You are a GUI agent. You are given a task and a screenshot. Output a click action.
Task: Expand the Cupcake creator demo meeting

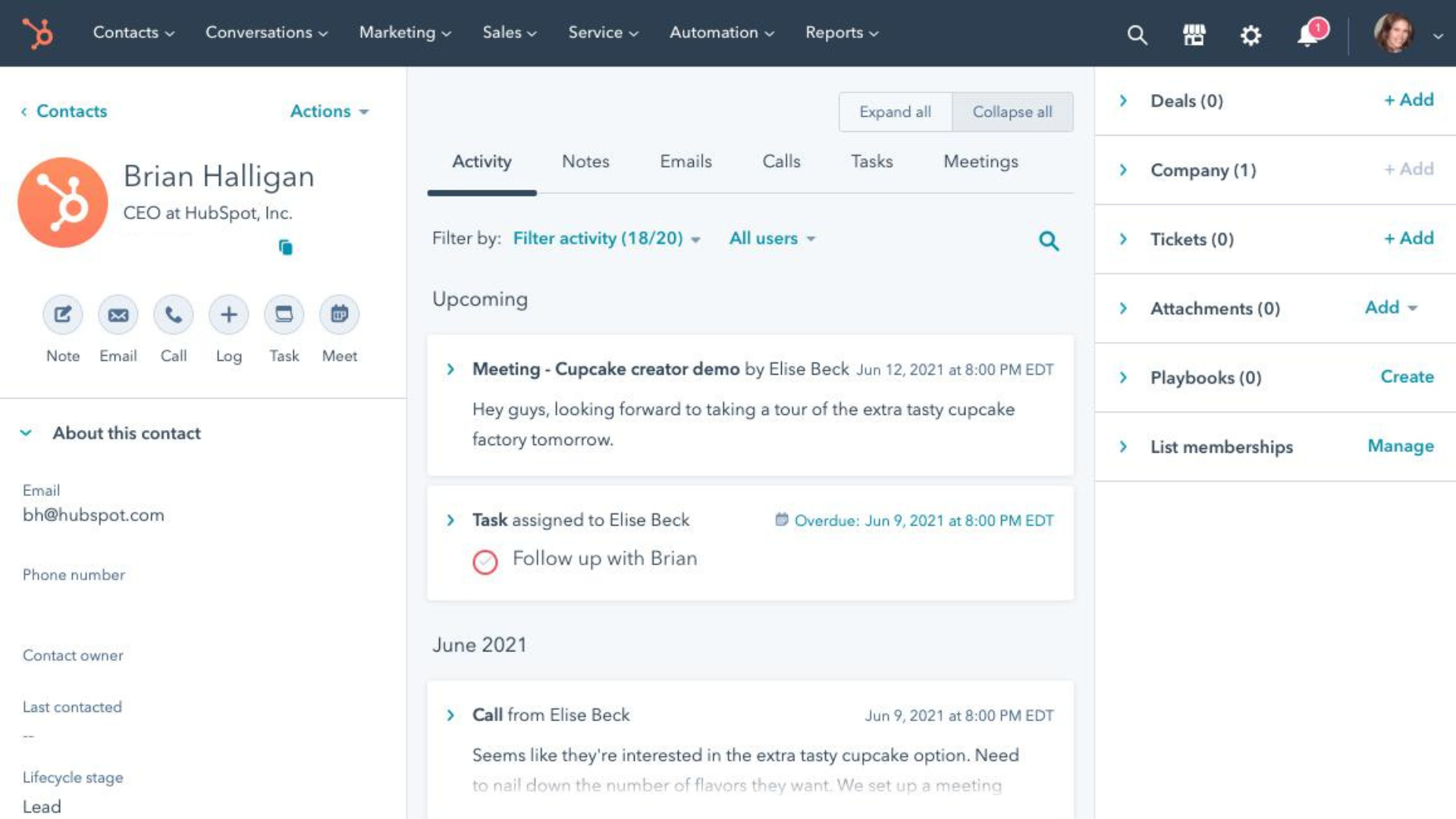(450, 369)
